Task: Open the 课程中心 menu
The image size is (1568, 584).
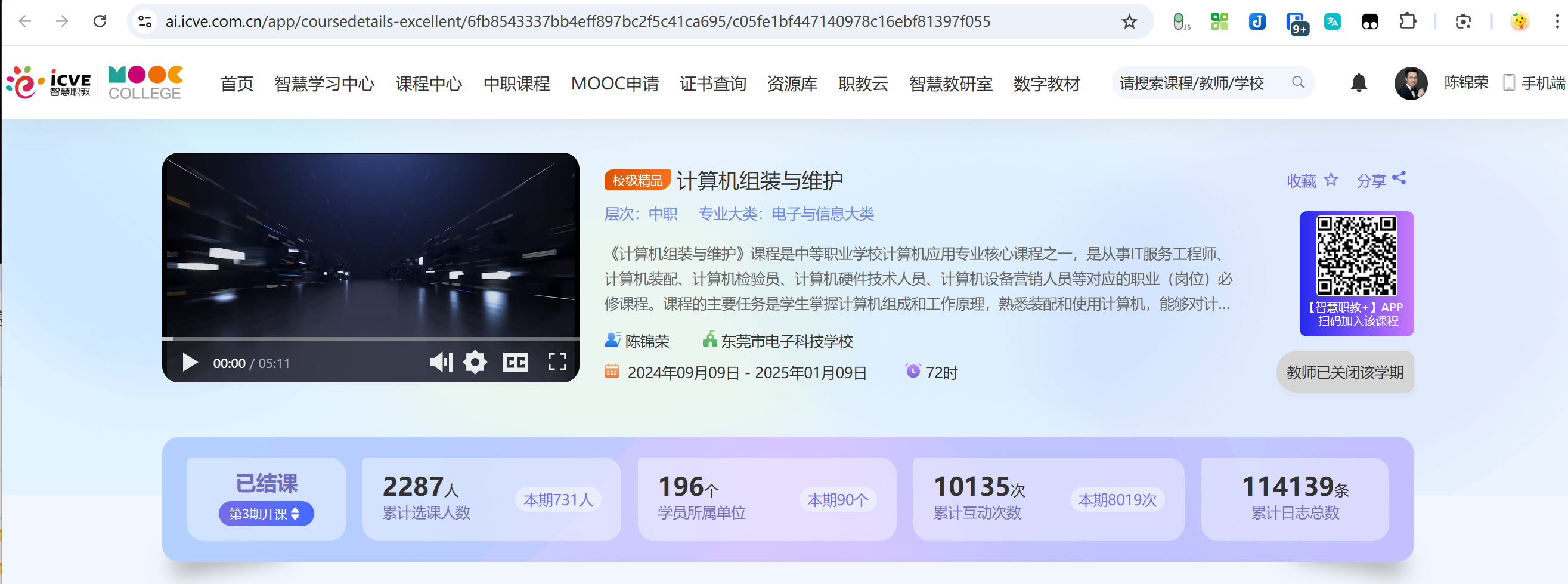Action: 428,84
